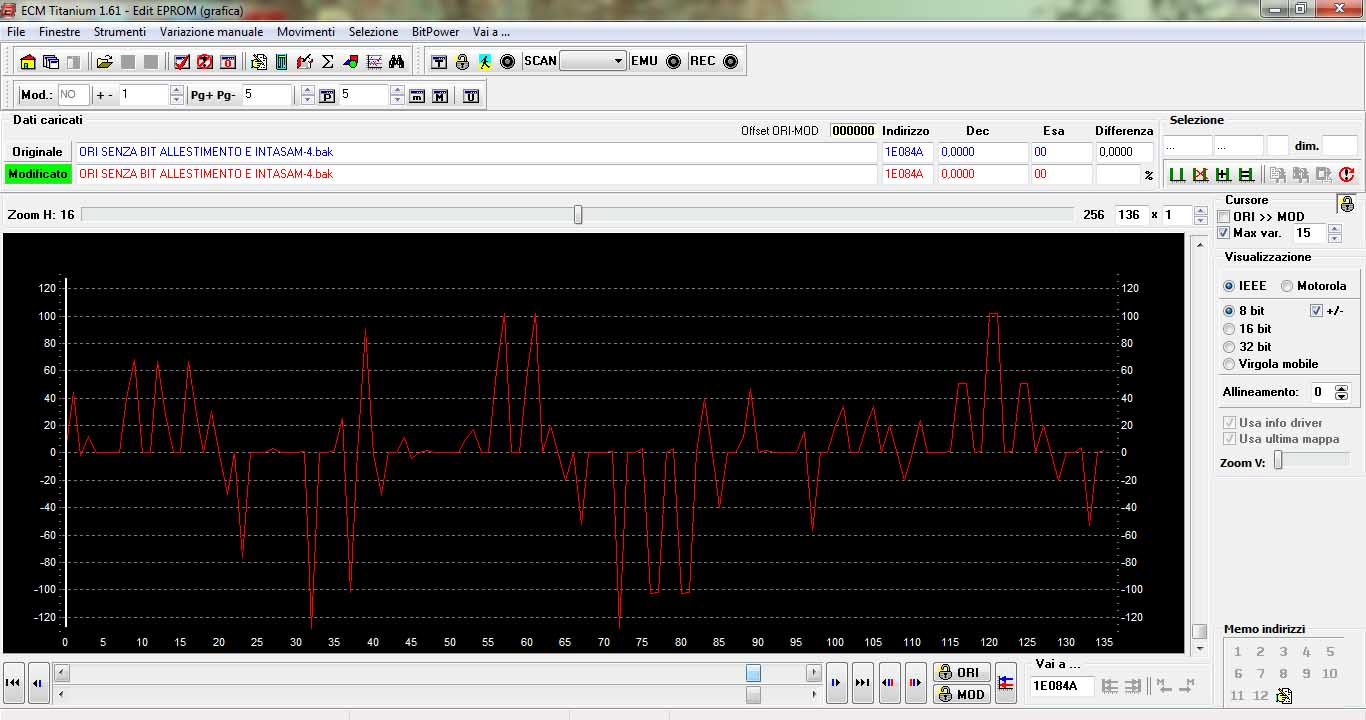
Task: Click the cascaded windows toolbar icon
Action: tap(50, 61)
